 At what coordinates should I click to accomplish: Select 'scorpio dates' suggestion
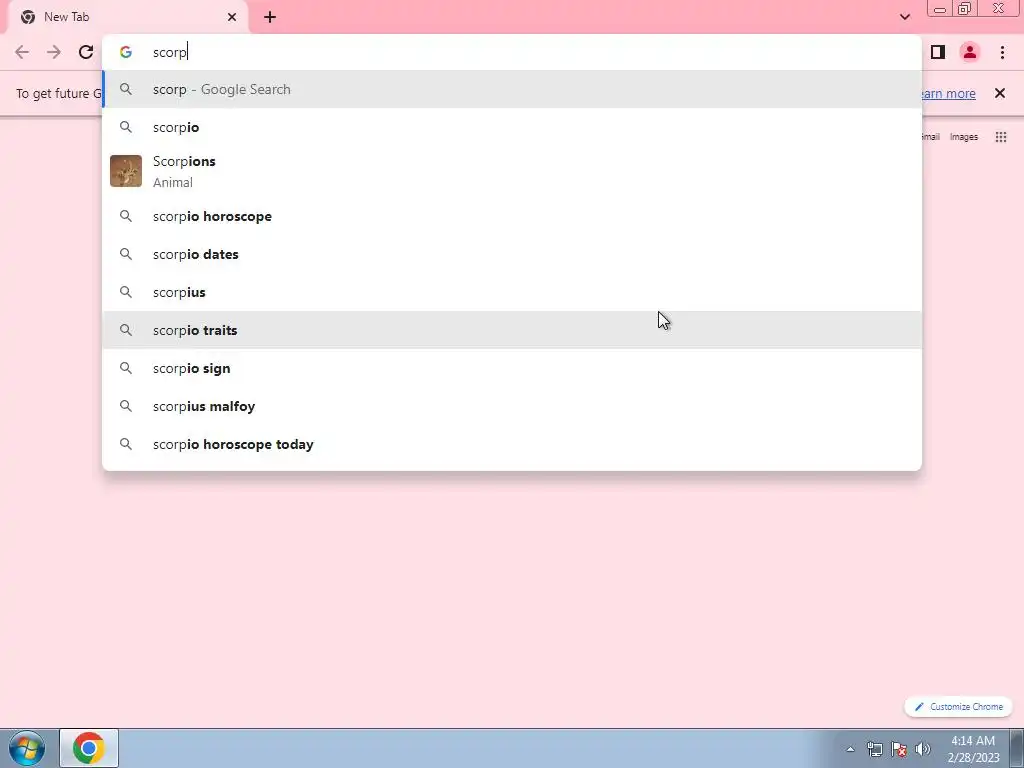pyautogui.click(x=512, y=254)
